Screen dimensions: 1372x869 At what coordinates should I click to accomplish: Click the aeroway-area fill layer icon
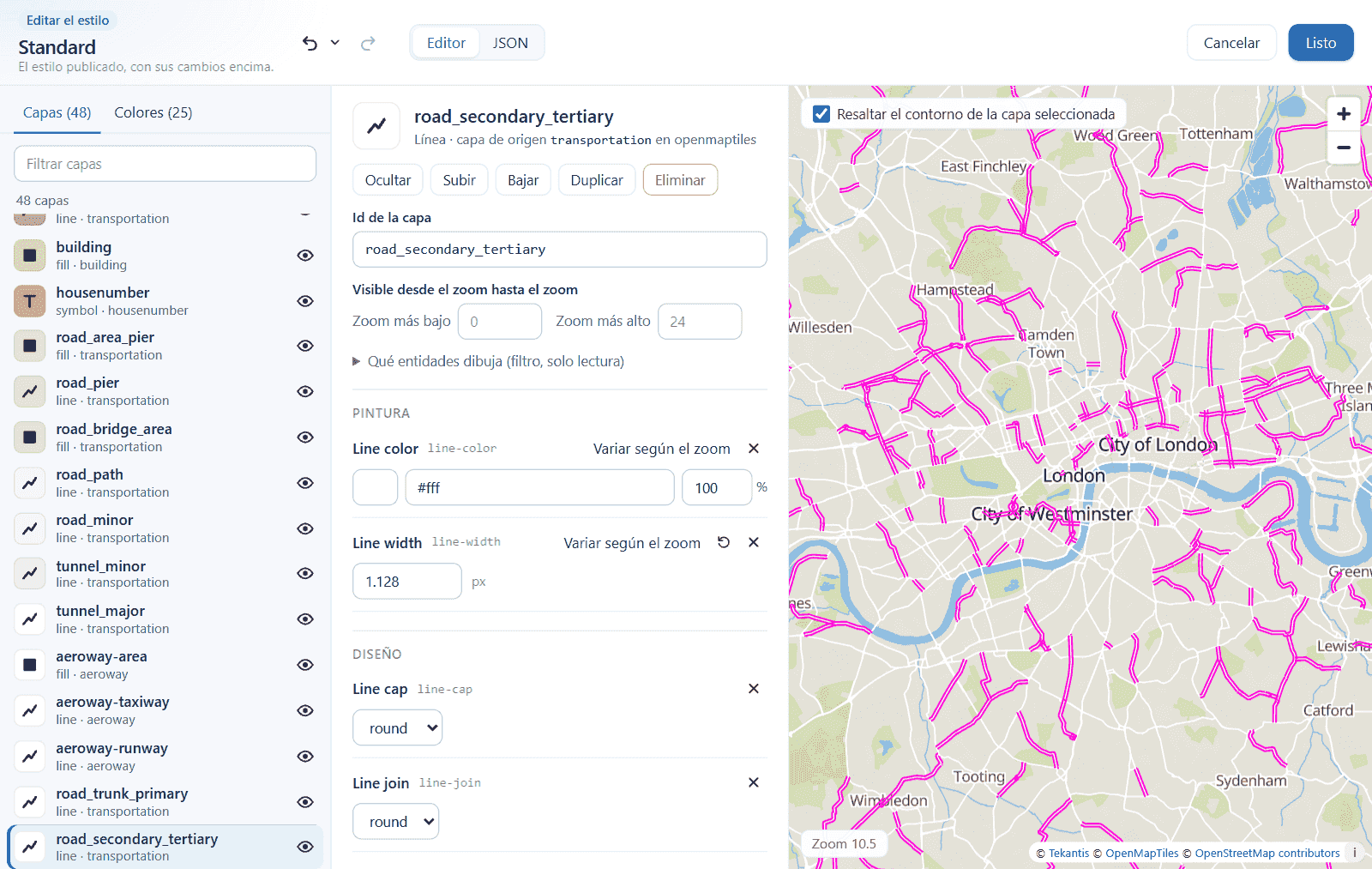[30, 665]
